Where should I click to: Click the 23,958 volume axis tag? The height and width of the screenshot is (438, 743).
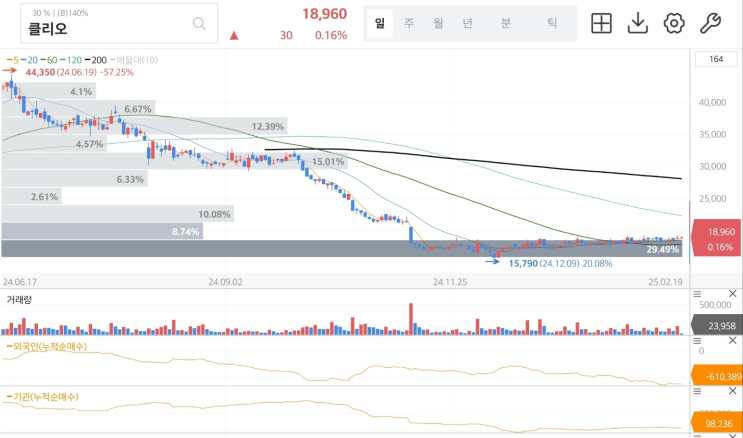pos(717,325)
